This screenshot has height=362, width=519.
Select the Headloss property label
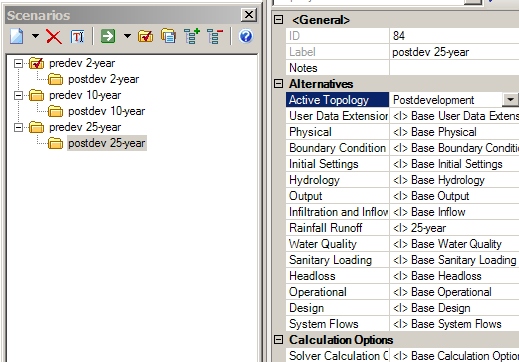coord(312,276)
